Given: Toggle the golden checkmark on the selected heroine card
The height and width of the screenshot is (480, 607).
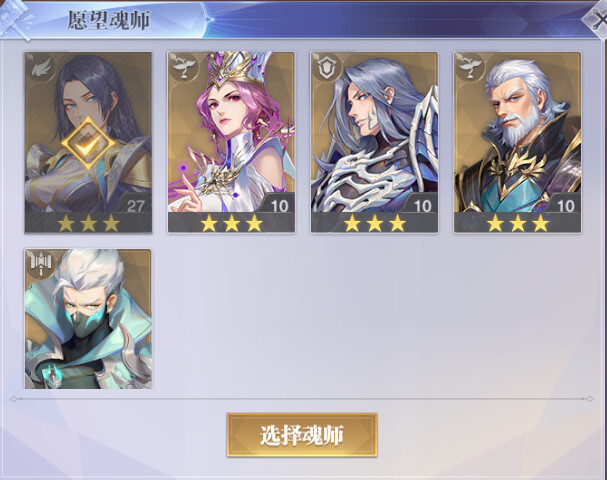Looking at the screenshot, I should pos(88,143).
